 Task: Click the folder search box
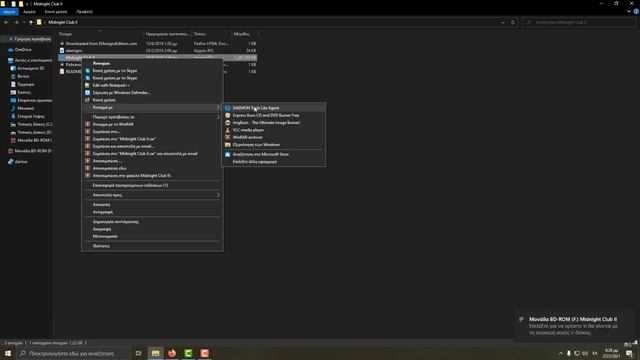(x=578, y=22)
